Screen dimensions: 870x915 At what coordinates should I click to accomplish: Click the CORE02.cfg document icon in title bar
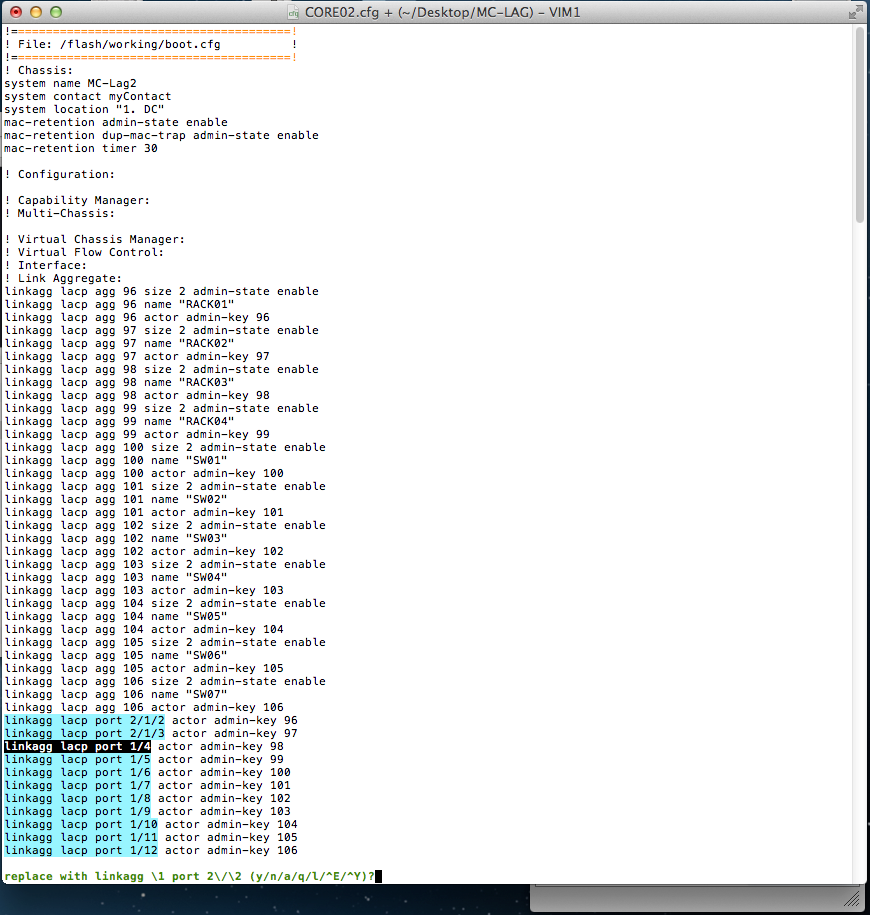[293, 12]
